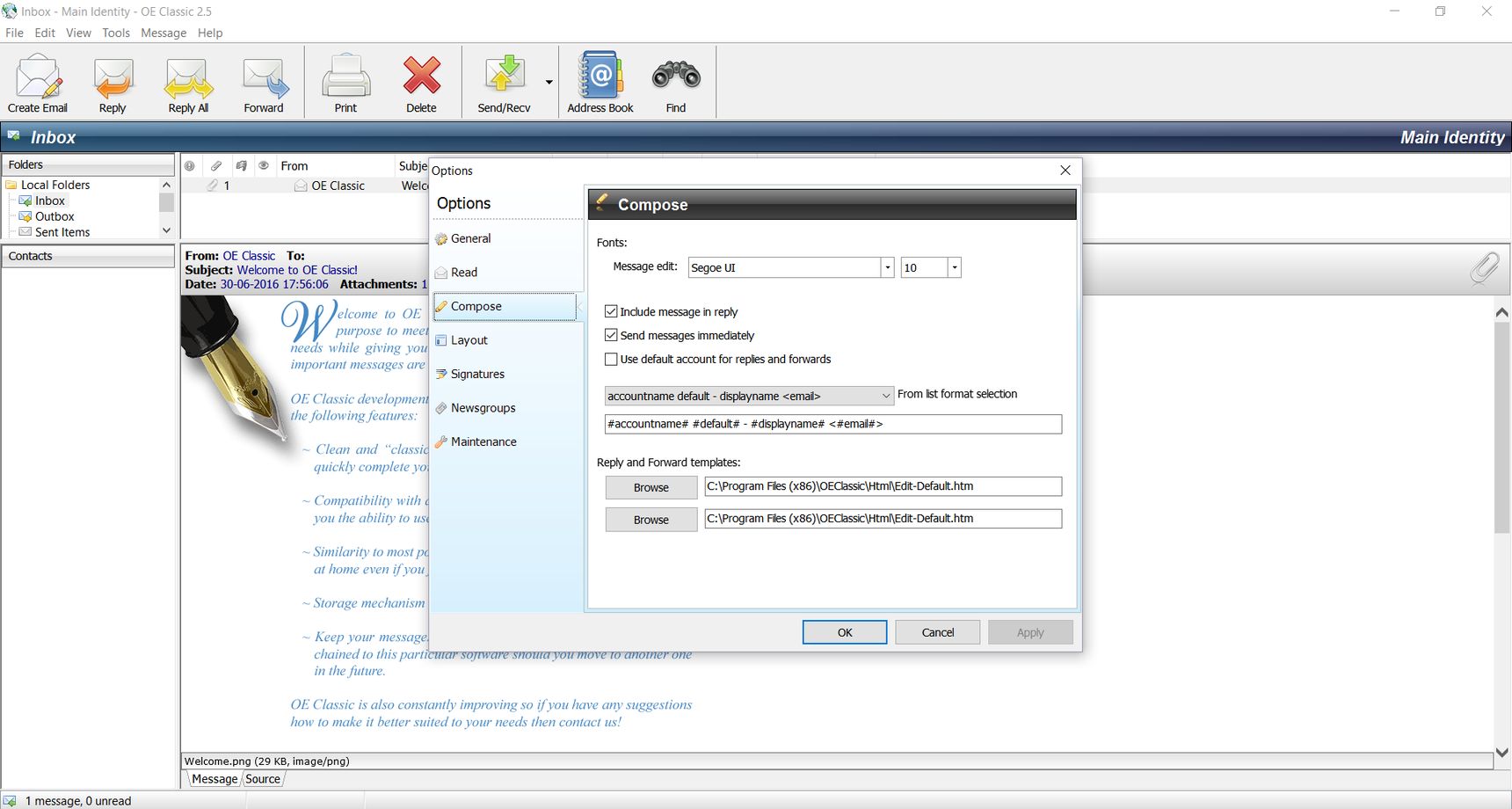Click the red Delete toolbar icon
Image resolution: width=1512 pixels, height=809 pixels.
[x=421, y=84]
